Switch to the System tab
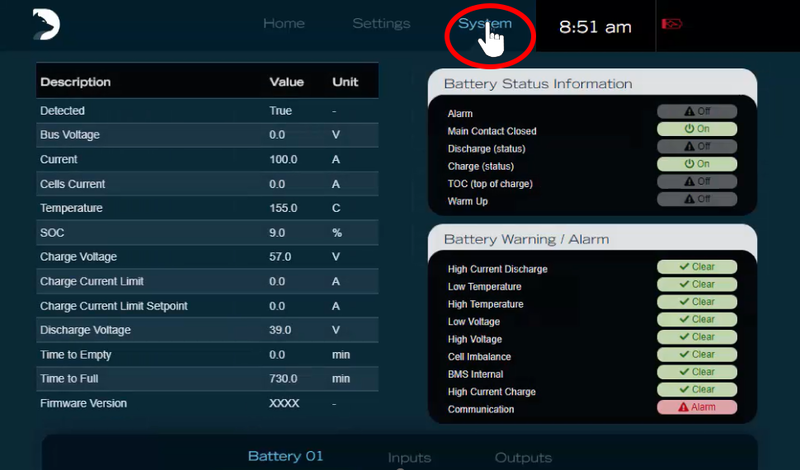Image resolution: width=800 pixels, height=470 pixels. [485, 24]
